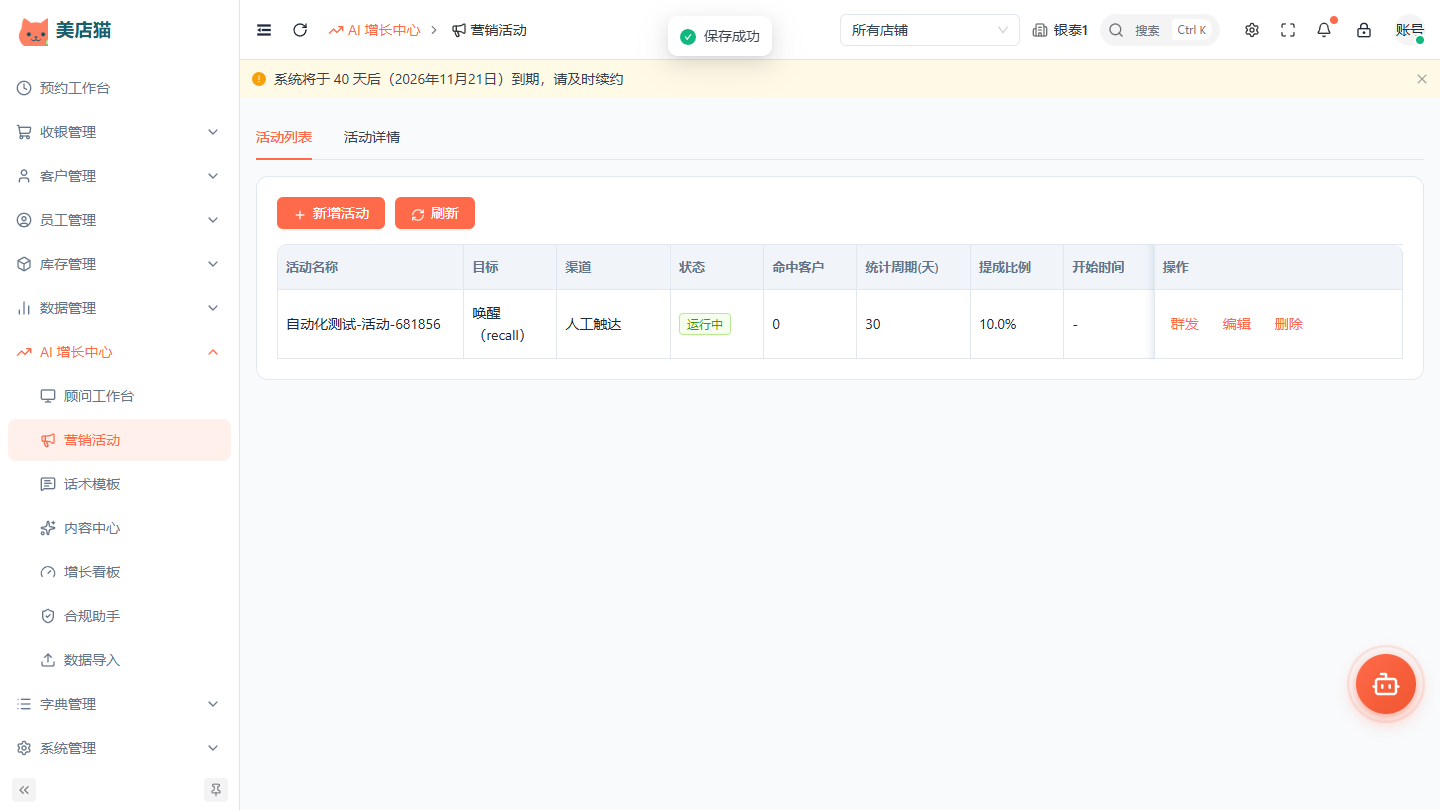The height and width of the screenshot is (810, 1440).
Task: Click the 数据管理 bar chart icon
Action: pos(24,308)
